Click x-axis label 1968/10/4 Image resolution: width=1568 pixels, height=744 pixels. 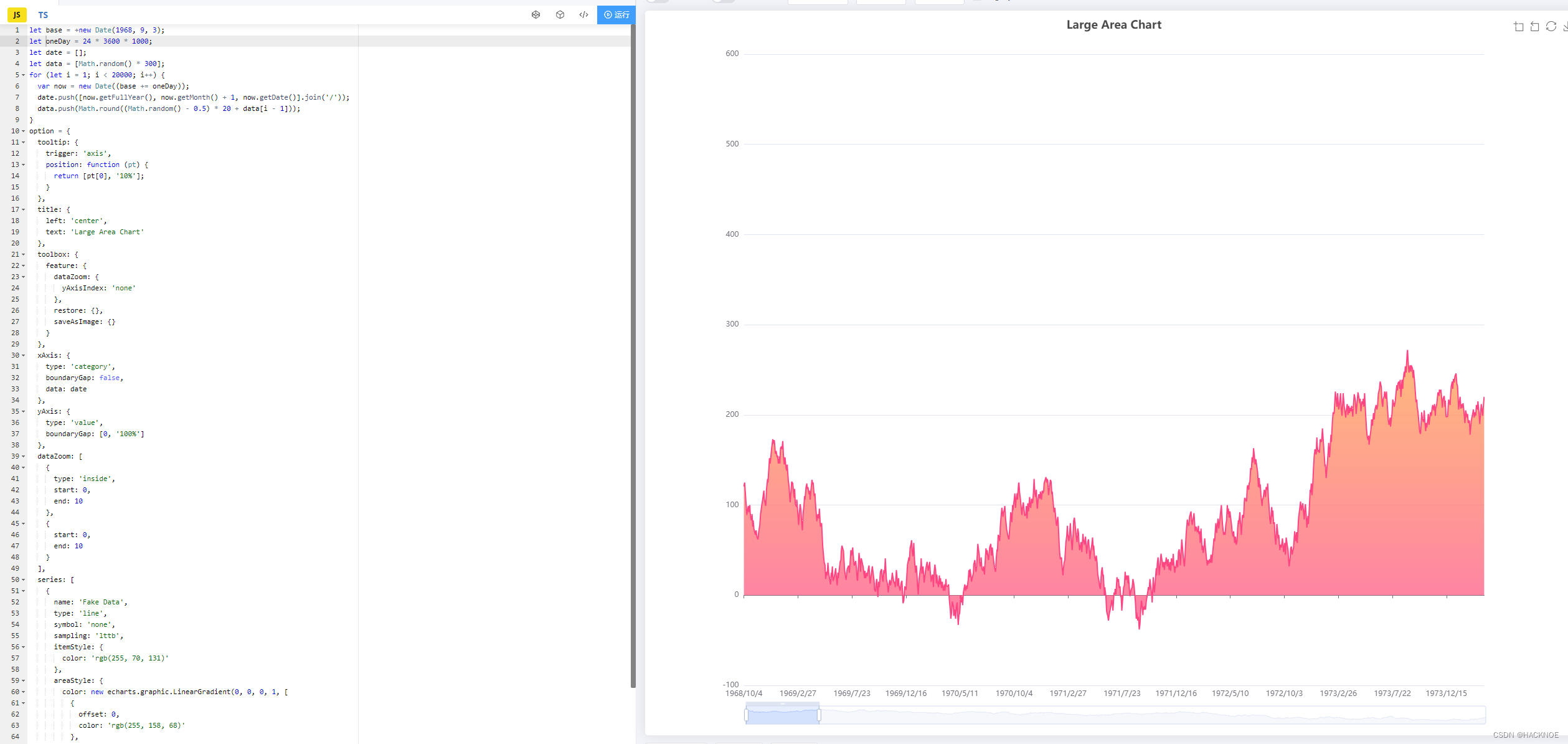[x=744, y=693]
